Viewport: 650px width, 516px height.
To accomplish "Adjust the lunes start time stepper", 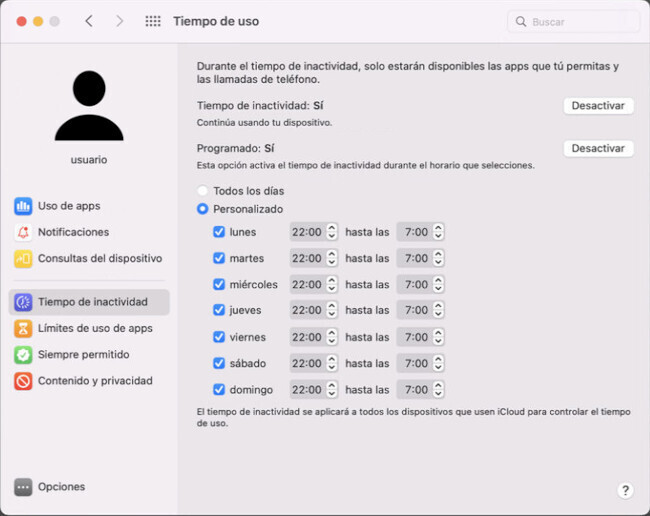I will pyautogui.click(x=332, y=232).
